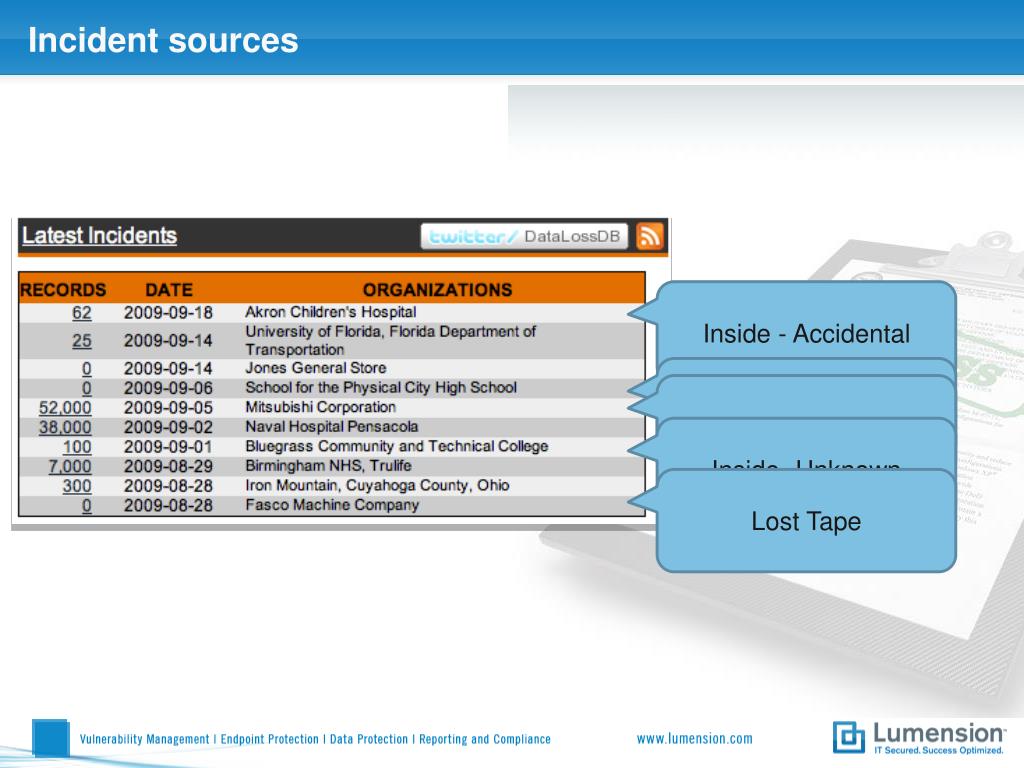Image resolution: width=1024 pixels, height=768 pixels.
Task: Open the Latest Incidents heading link
Action: point(99,235)
